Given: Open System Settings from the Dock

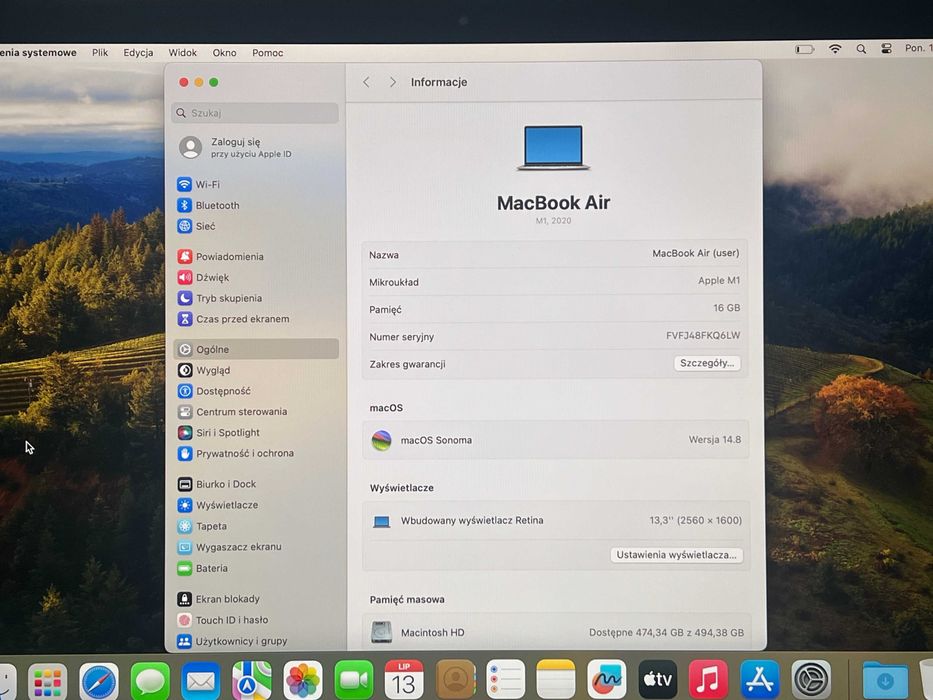Looking at the screenshot, I should click(x=811, y=679).
